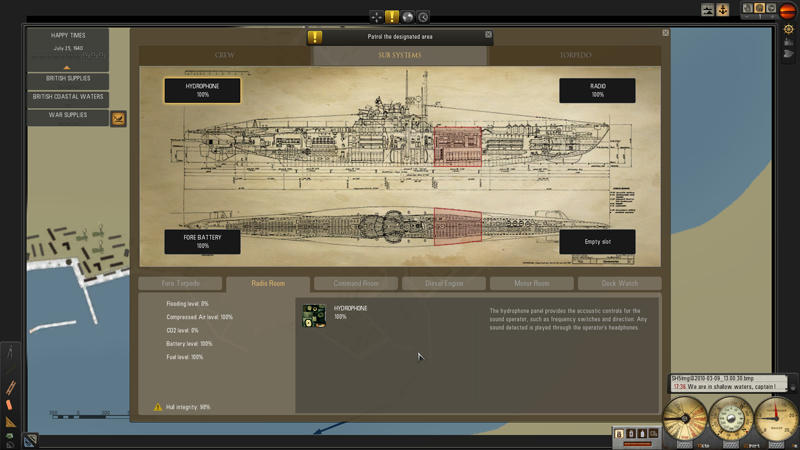This screenshot has height=450, width=800.
Task: Select the Fore Battery subsystem box
Action: point(202,241)
